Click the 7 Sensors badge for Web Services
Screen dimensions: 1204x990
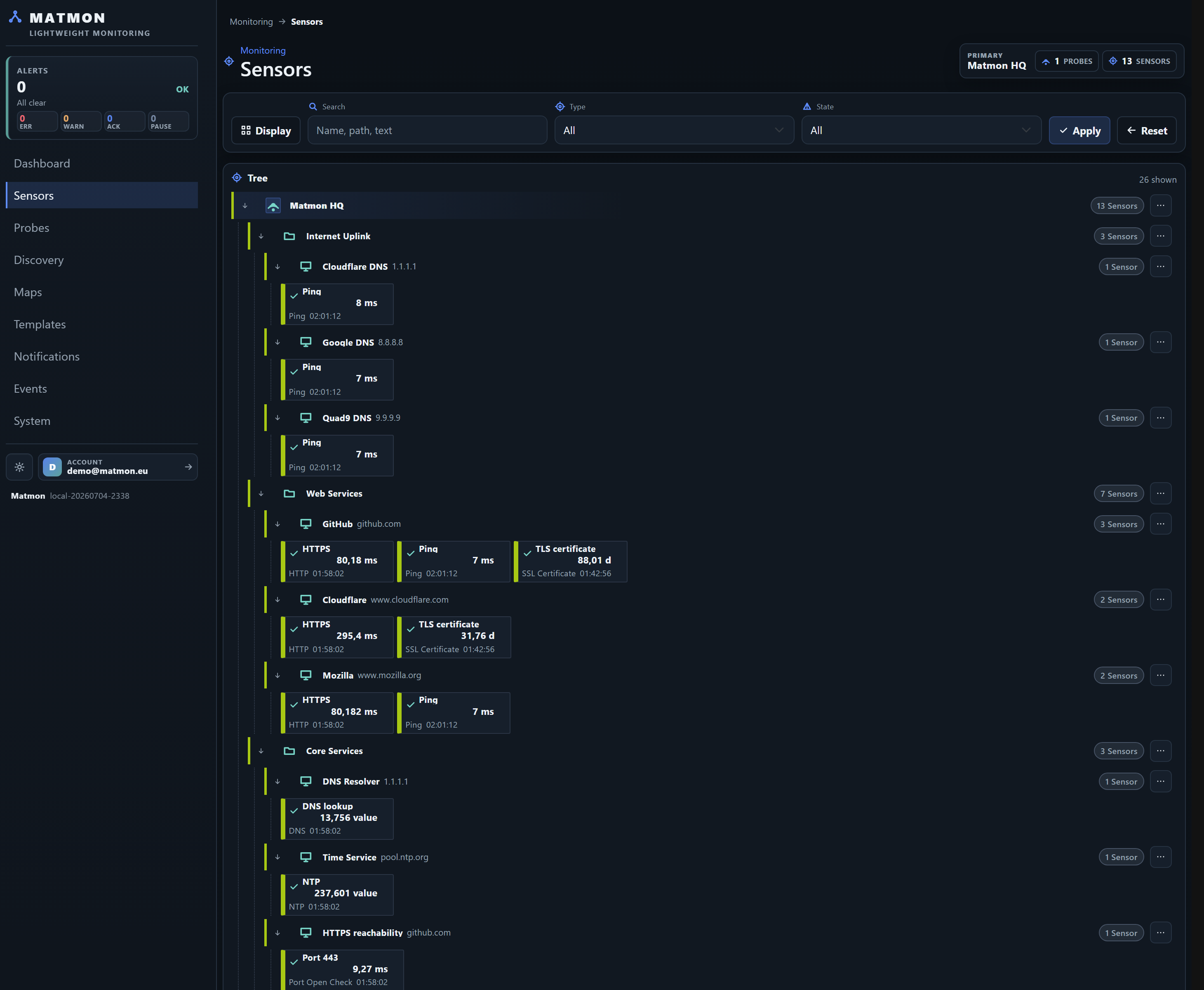(x=1119, y=494)
